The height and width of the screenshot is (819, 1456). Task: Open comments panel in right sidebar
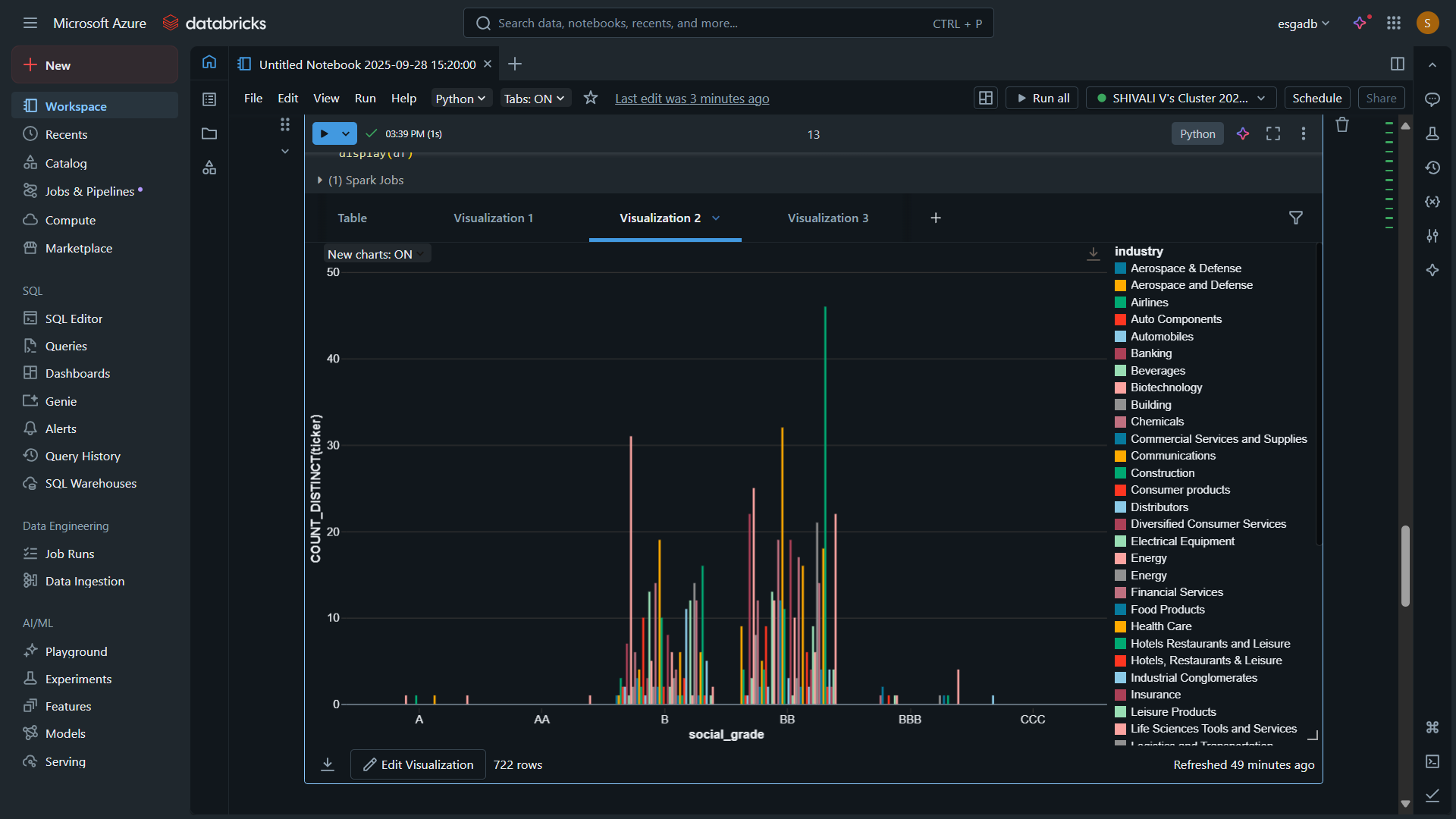click(x=1432, y=99)
